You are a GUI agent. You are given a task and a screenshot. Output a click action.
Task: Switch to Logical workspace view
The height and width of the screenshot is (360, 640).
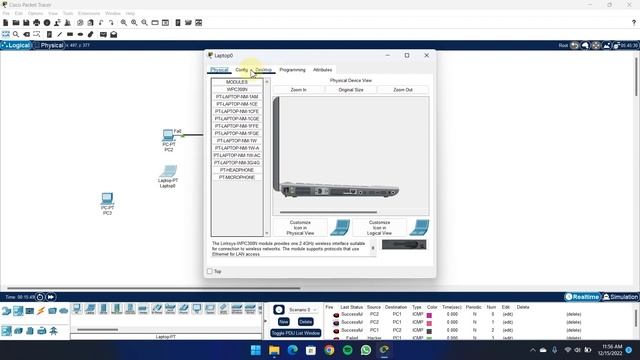point(16,45)
